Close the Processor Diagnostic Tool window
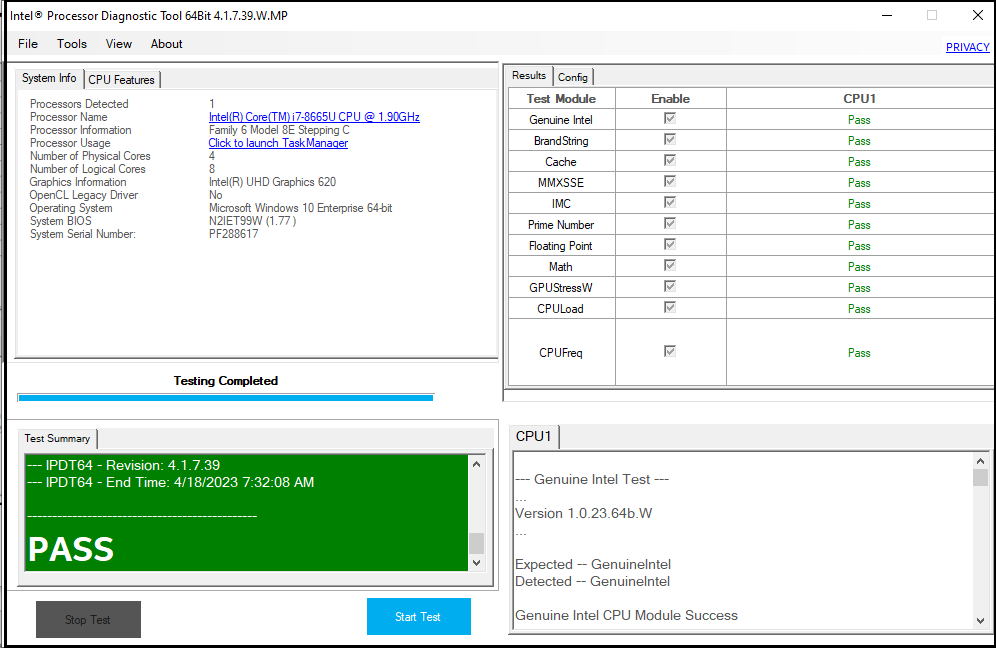This screenshot has height=648, width=996. [x=978, y=15]
